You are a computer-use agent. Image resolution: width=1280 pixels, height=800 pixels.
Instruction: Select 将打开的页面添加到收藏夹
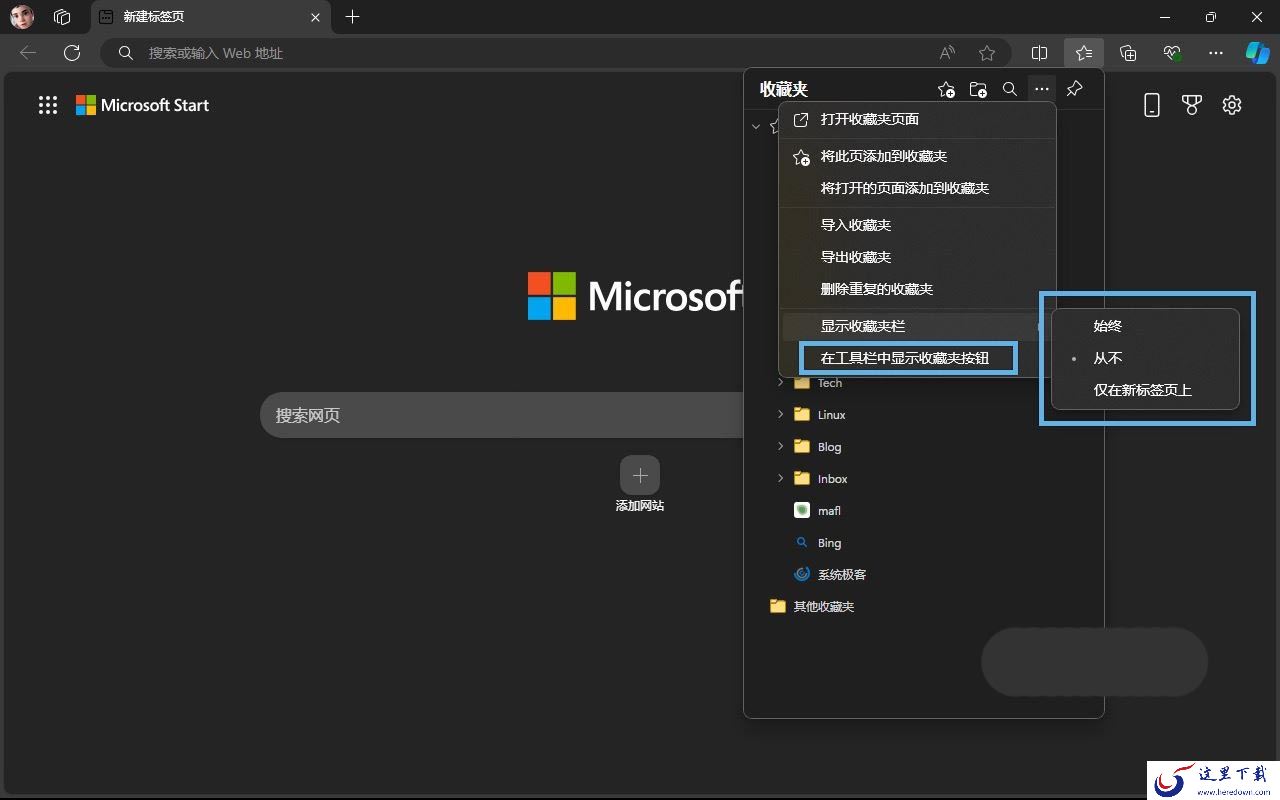pos(917,188)
